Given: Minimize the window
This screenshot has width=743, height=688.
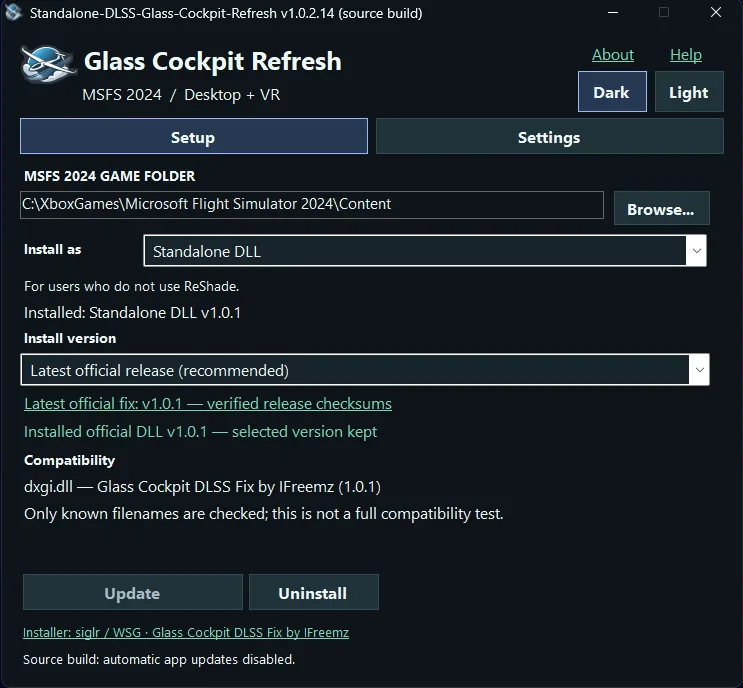Looking at the screenshot, I should tap(613, 12).
